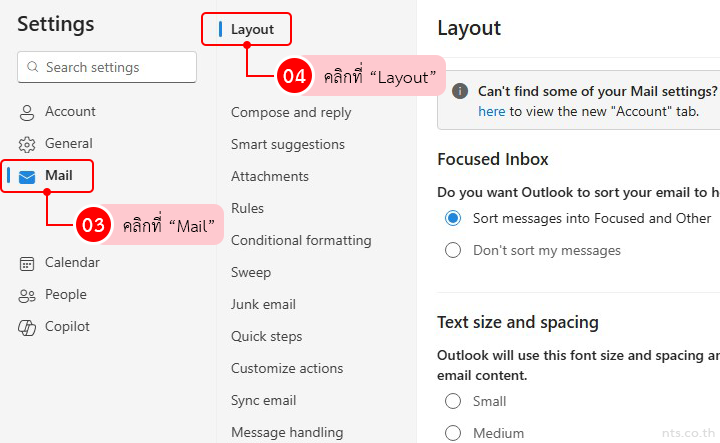
Task: Follow the 'here' link to Account tab
Action: 492,112
